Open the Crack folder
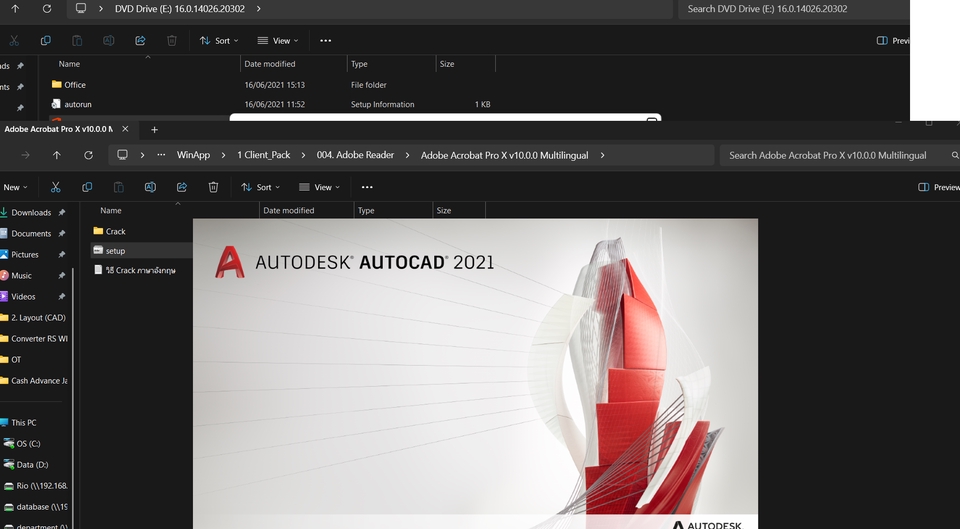Viewport: 960px width, 529px height. click(x=115, y=231)
